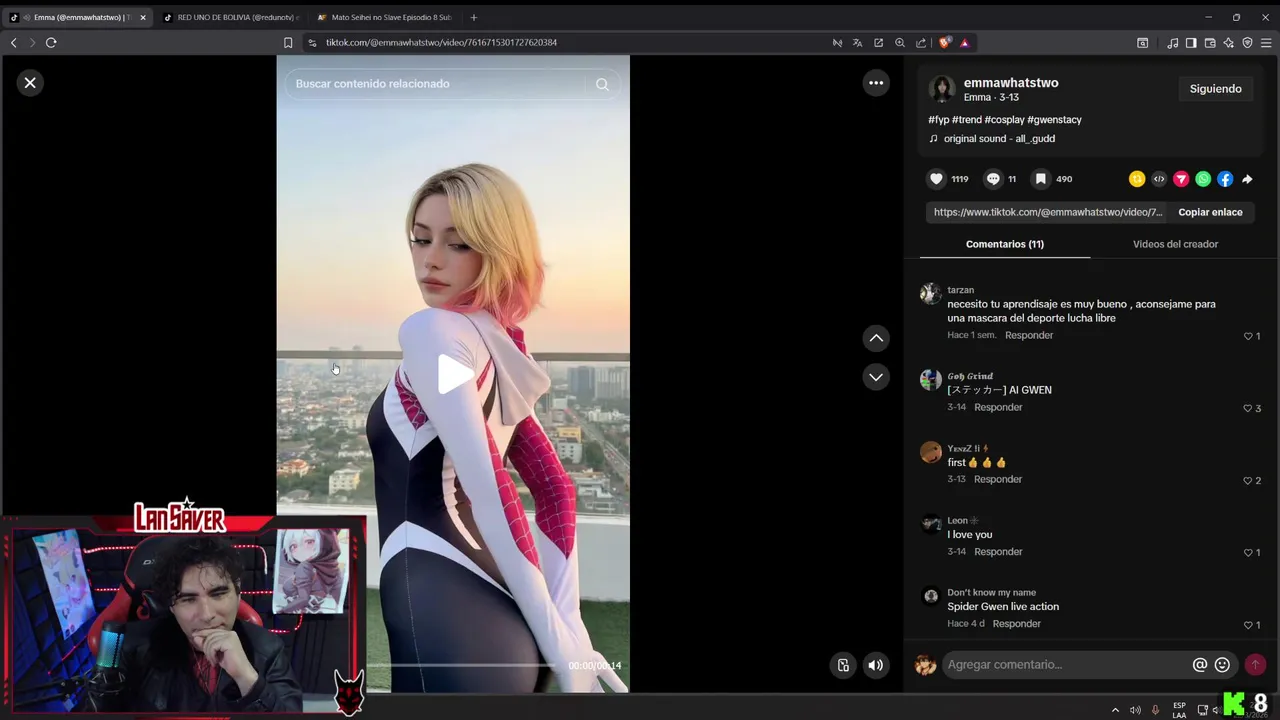Screen dimensions: 1280x720
Task: Switch to RED UNO DE BOLIVIA browser tab
Action: click(x=230, y=17)
